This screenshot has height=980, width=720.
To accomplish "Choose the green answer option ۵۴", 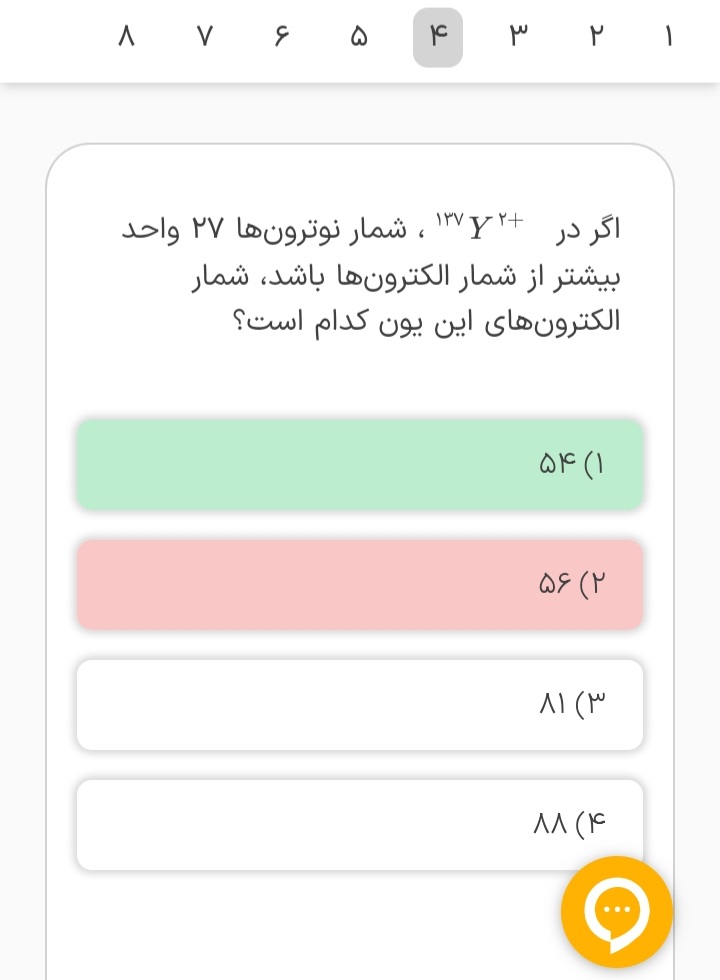I will pyautogui.click(x=360, y=464).
